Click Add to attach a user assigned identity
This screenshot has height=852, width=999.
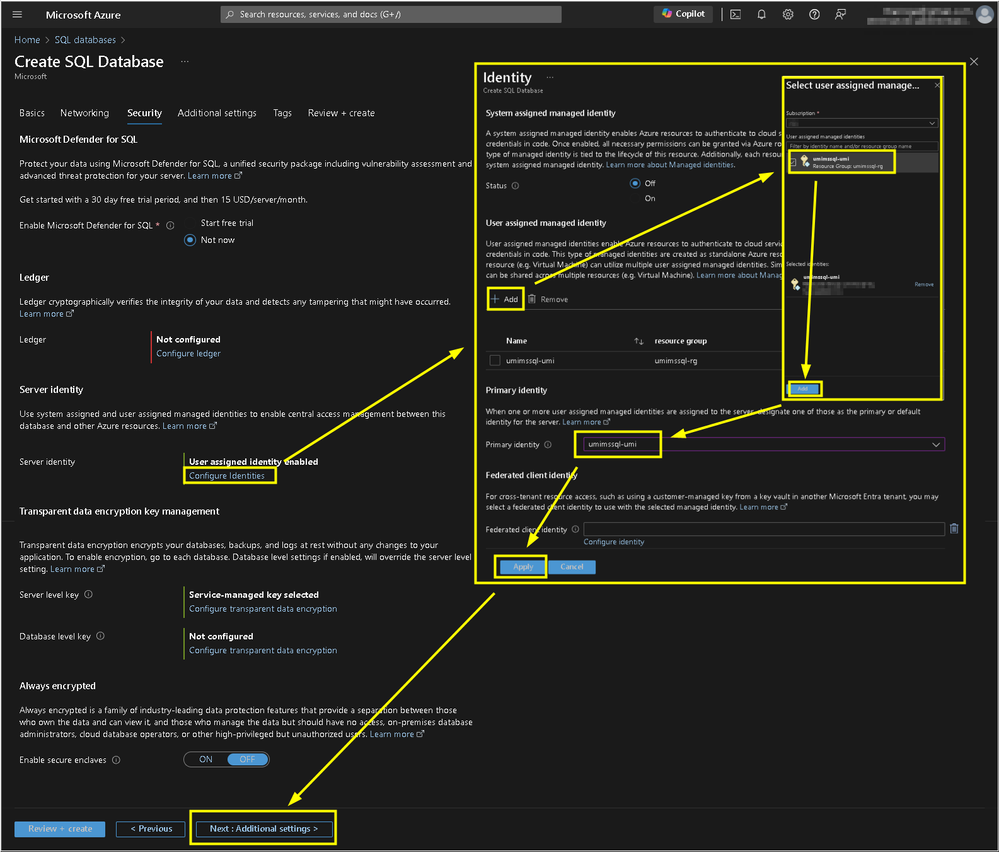click(x=505, y=300)
